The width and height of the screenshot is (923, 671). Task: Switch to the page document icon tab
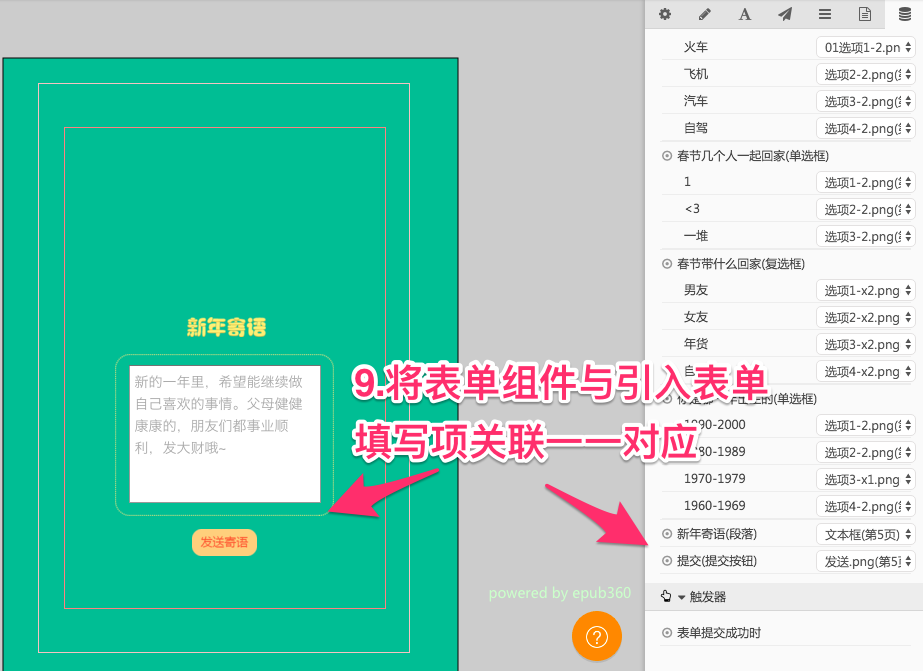[865, 14]
